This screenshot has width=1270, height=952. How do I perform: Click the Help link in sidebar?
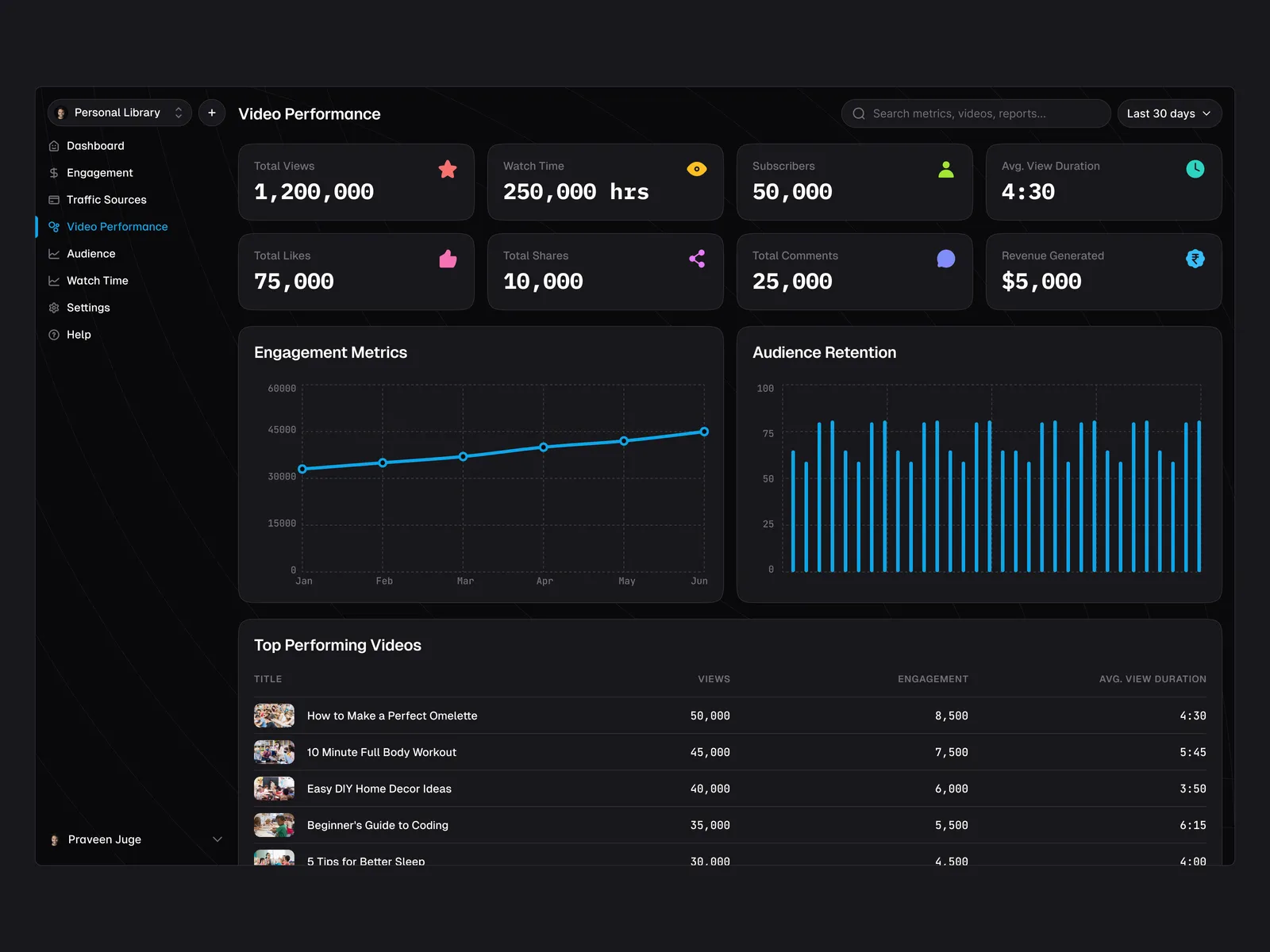point(79,335)
